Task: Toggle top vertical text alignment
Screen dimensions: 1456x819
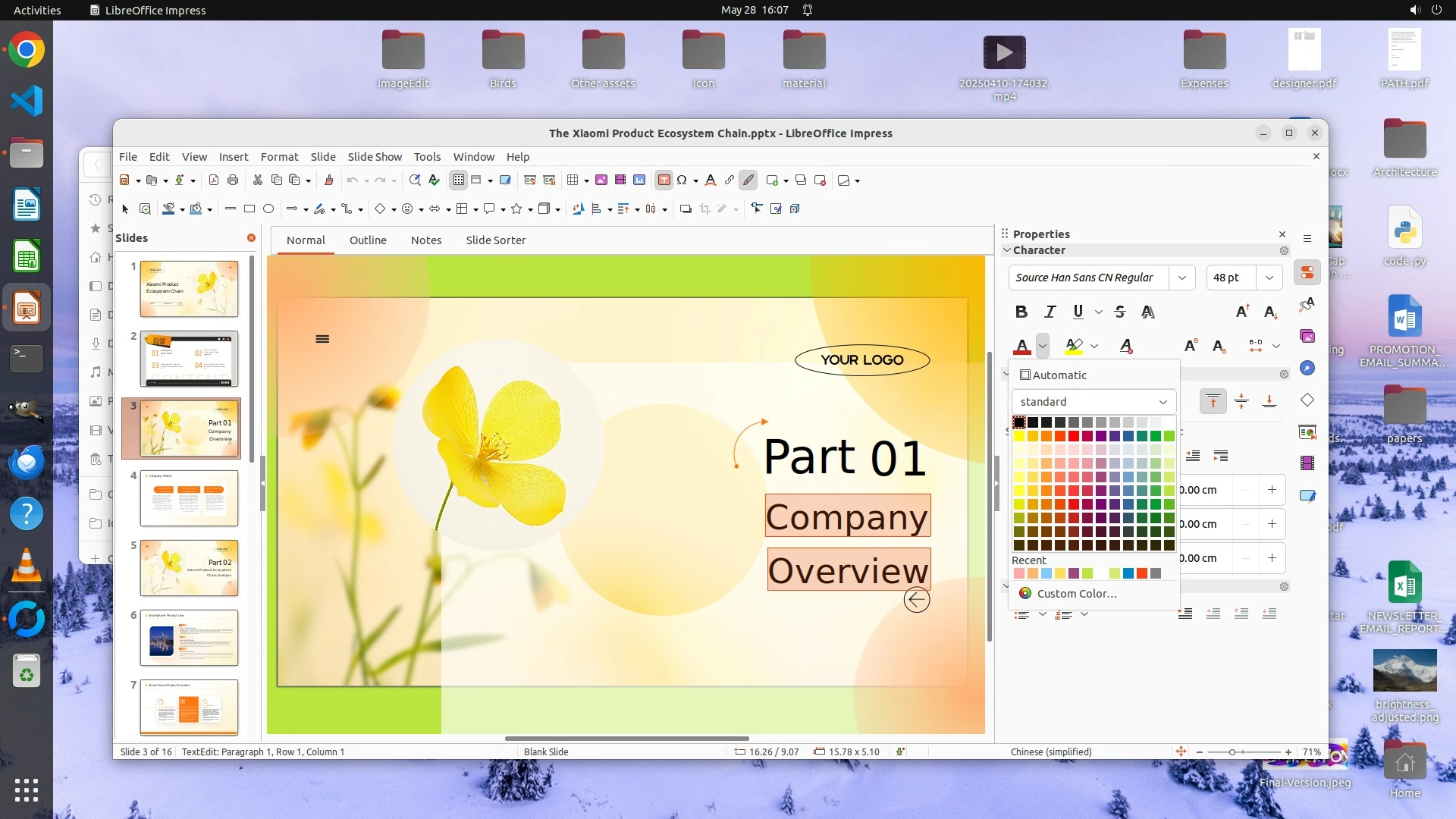Action: pyautogui.click(x=1213, y=401)
